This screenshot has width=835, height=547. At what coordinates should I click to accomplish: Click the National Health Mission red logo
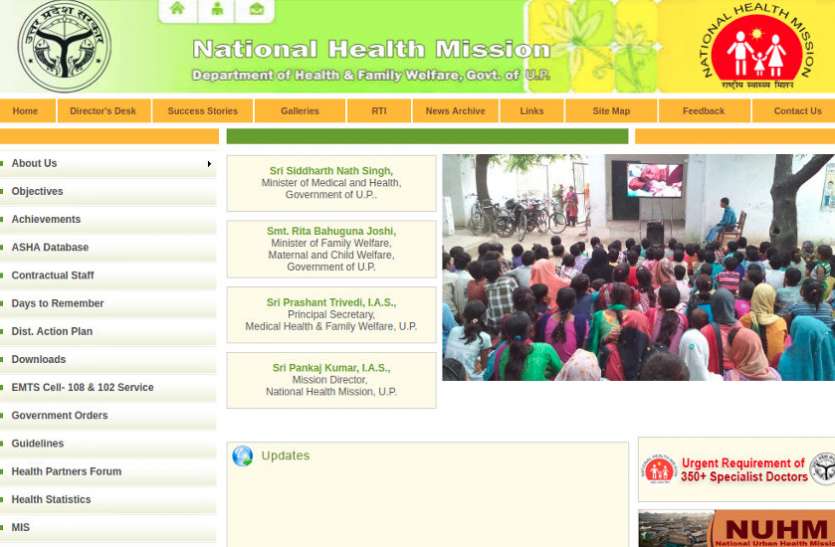(757, 48)
